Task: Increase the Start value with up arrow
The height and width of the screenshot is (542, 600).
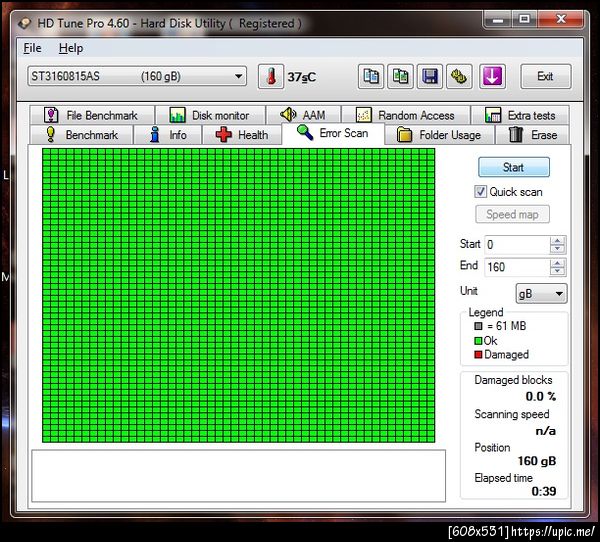Action: 558,241
